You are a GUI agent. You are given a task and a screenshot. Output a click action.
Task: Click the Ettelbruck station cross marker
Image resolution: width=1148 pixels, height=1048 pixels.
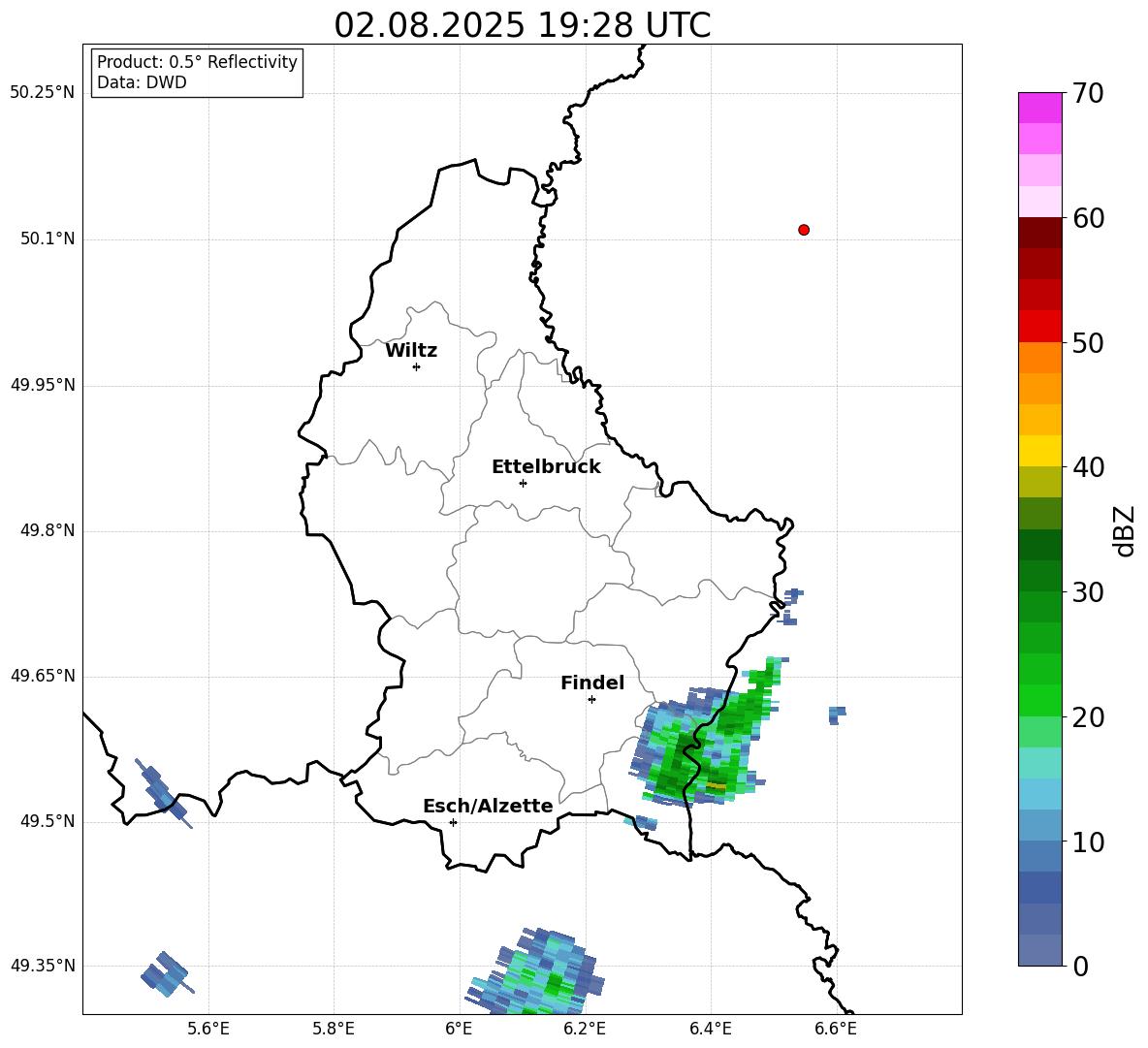click(523, 483)
